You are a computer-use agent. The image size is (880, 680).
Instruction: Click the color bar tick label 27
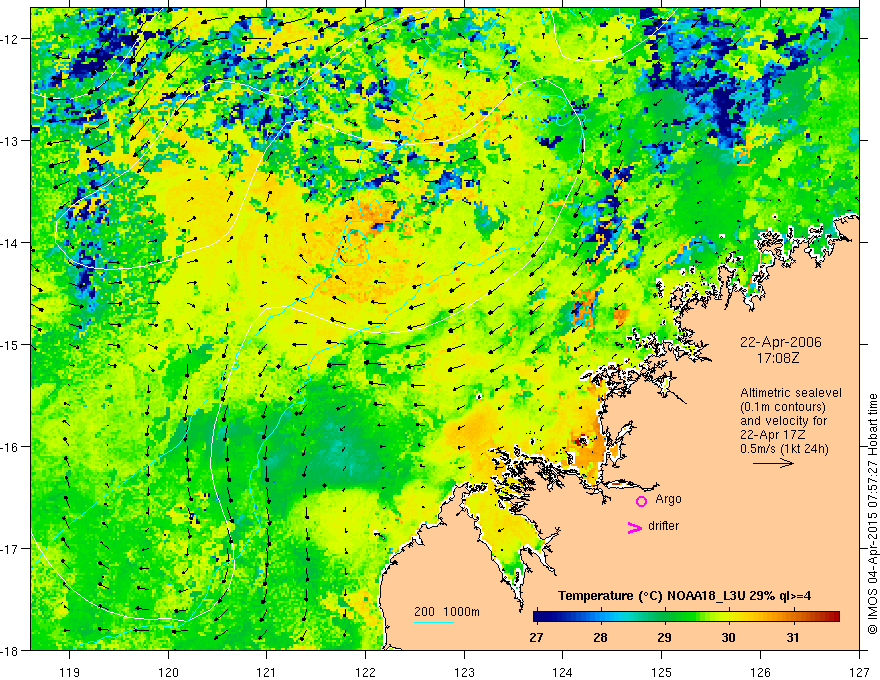tap(536, 638)
